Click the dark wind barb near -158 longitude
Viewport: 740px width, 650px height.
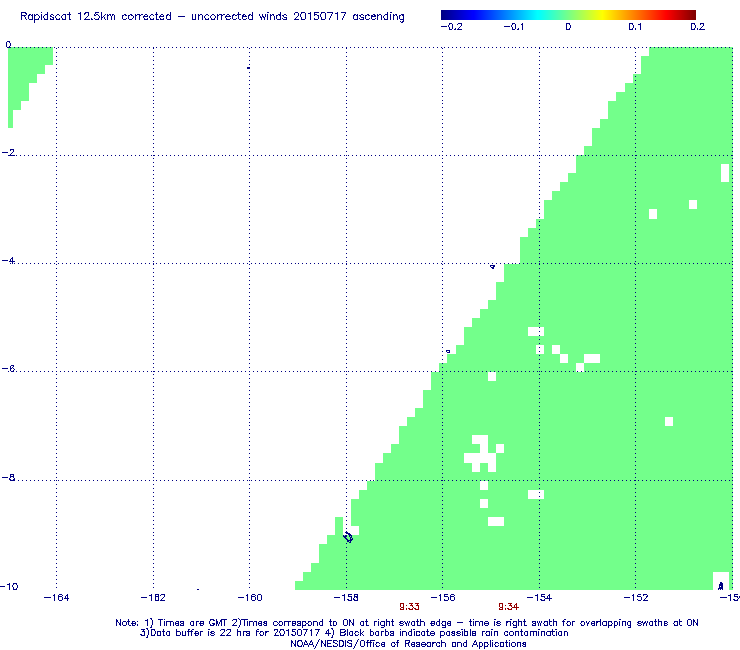pos(348,537)
